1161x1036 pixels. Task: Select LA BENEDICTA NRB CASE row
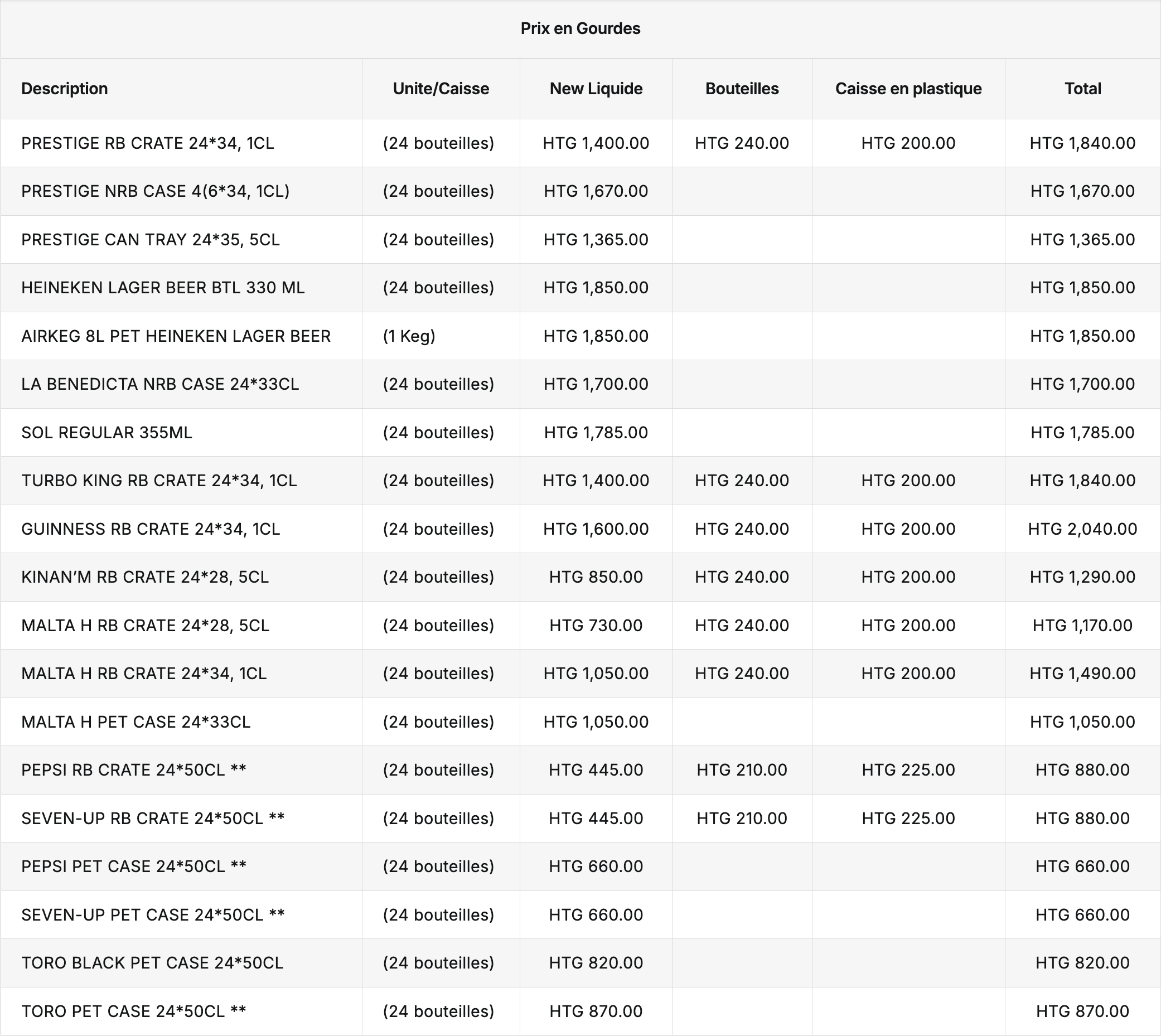pyautogui.click(x=160, y=384)
